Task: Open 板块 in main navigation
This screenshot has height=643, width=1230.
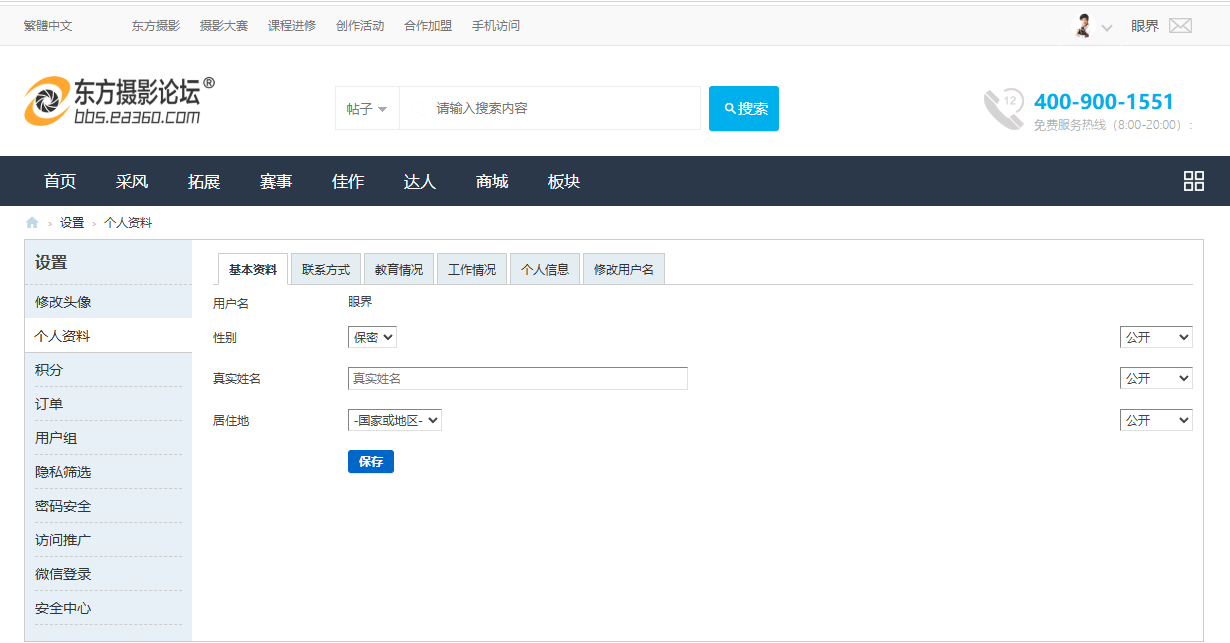Action: (x=564, y=181)
